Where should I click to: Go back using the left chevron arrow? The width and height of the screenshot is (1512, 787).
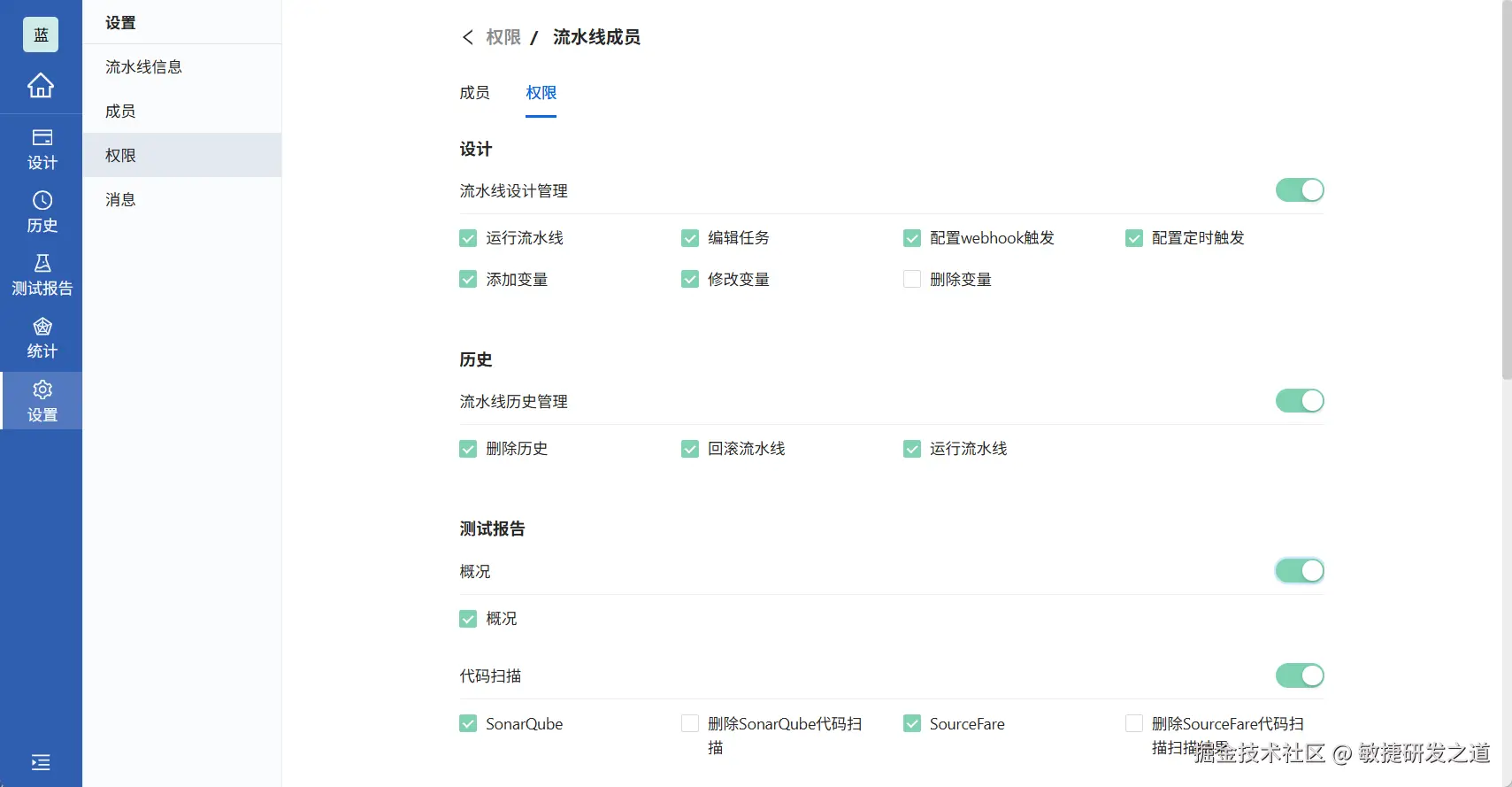click(x=468, y=37)
